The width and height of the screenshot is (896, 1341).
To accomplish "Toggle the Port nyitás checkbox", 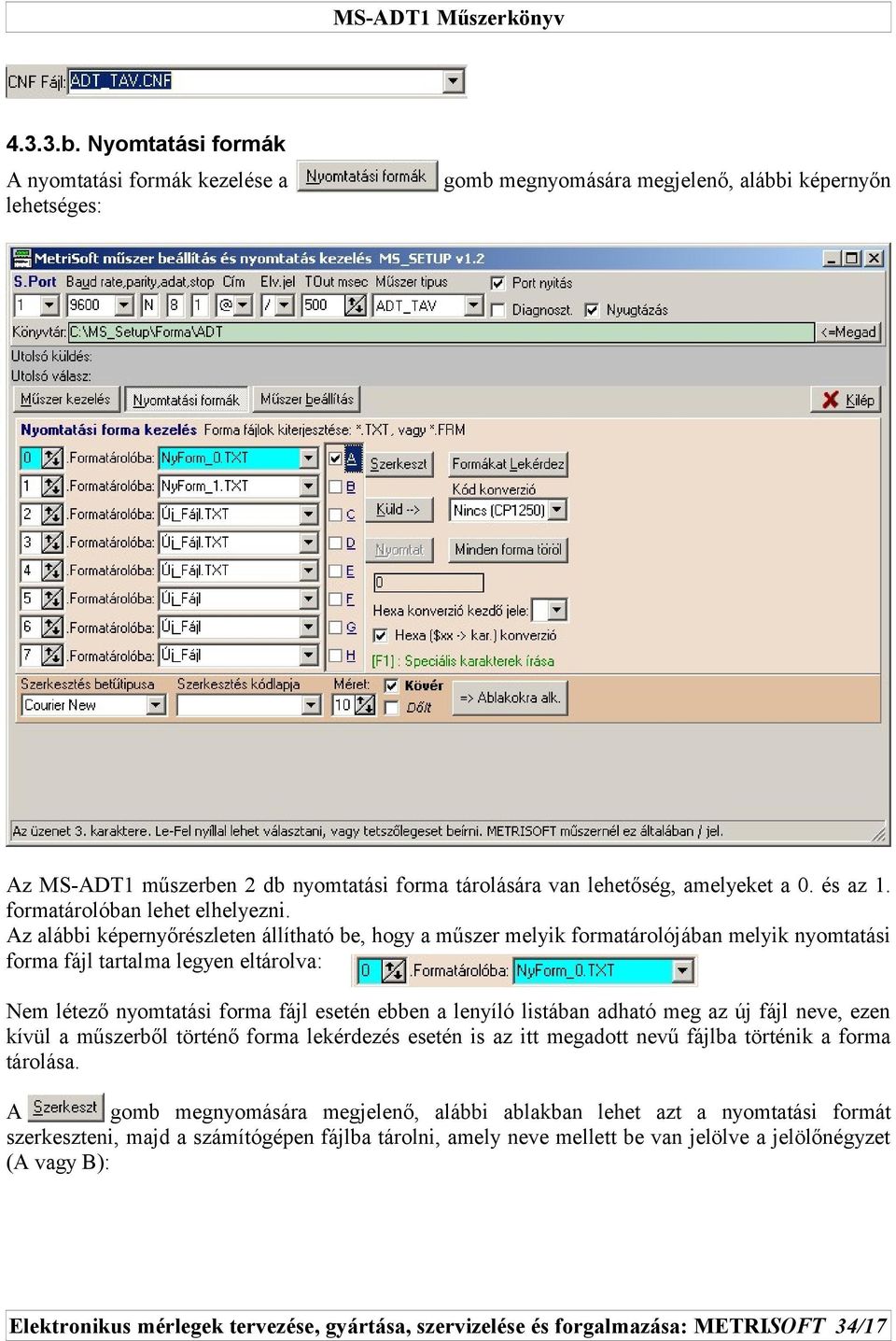I will click(498, 283).
